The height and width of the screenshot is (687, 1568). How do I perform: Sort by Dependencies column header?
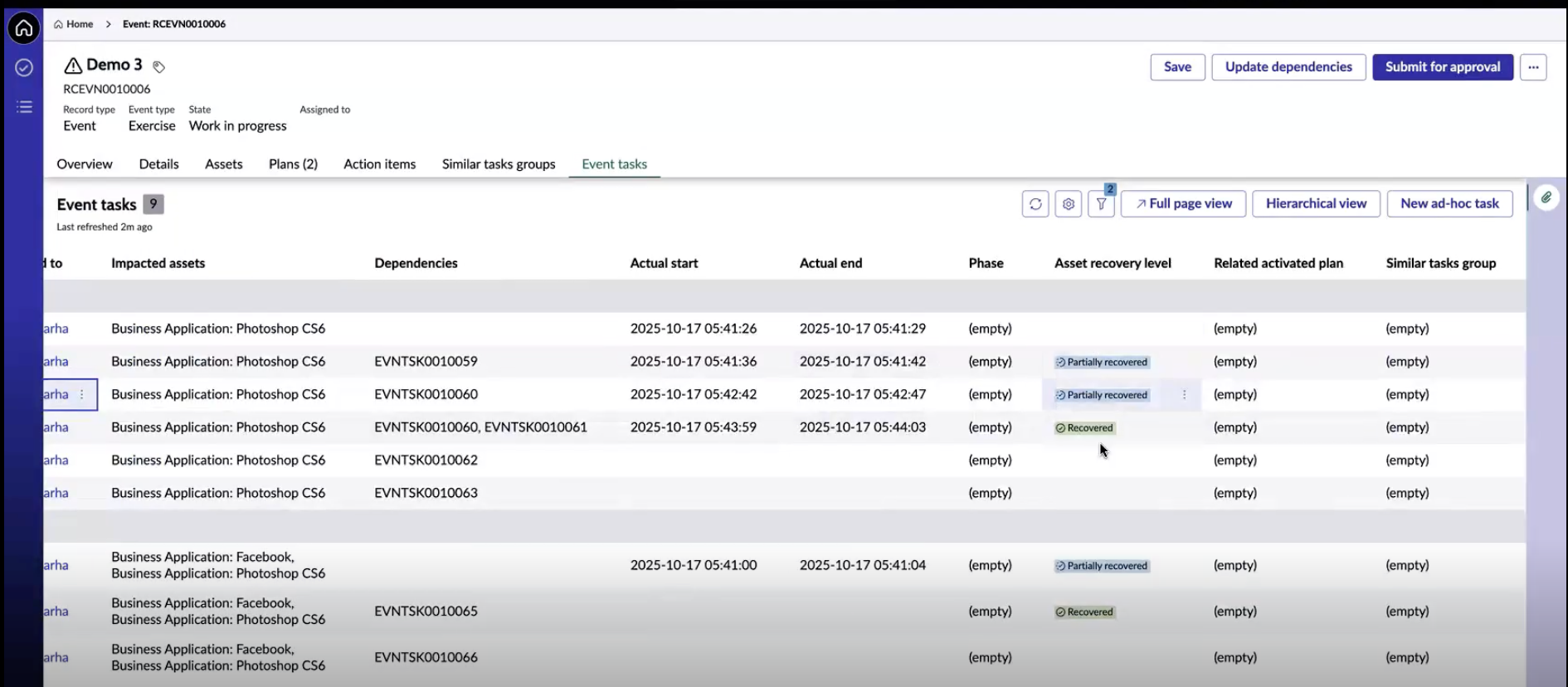click(416, 264)
